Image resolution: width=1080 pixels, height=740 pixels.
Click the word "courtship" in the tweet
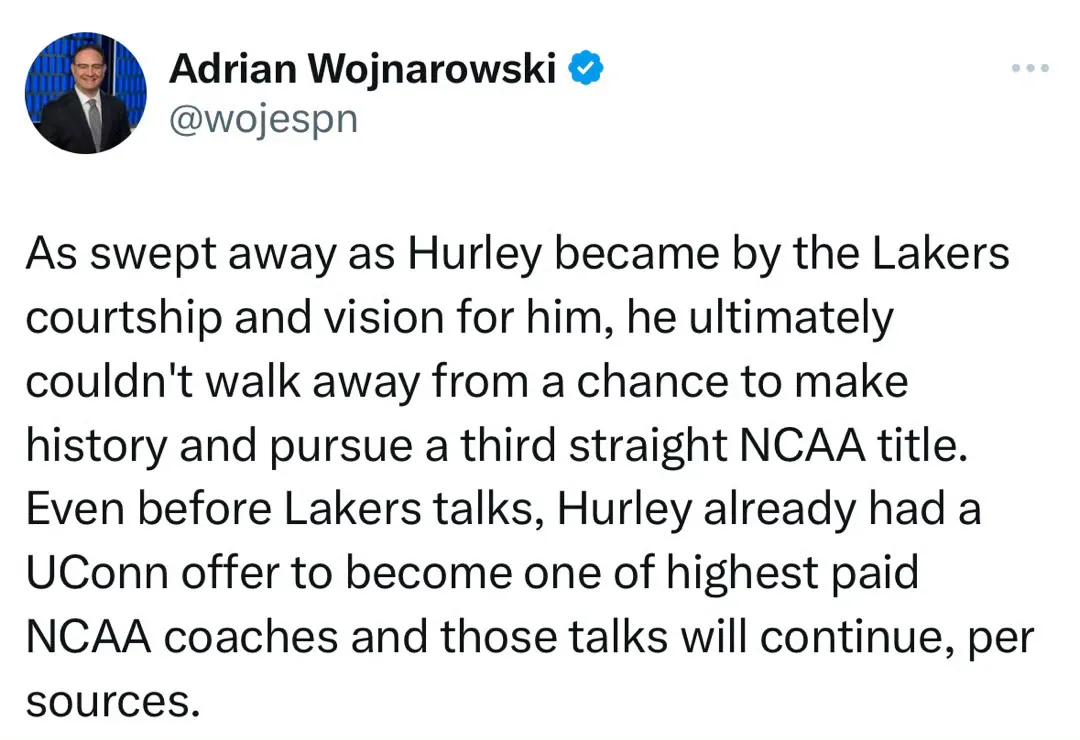(124, 319)
